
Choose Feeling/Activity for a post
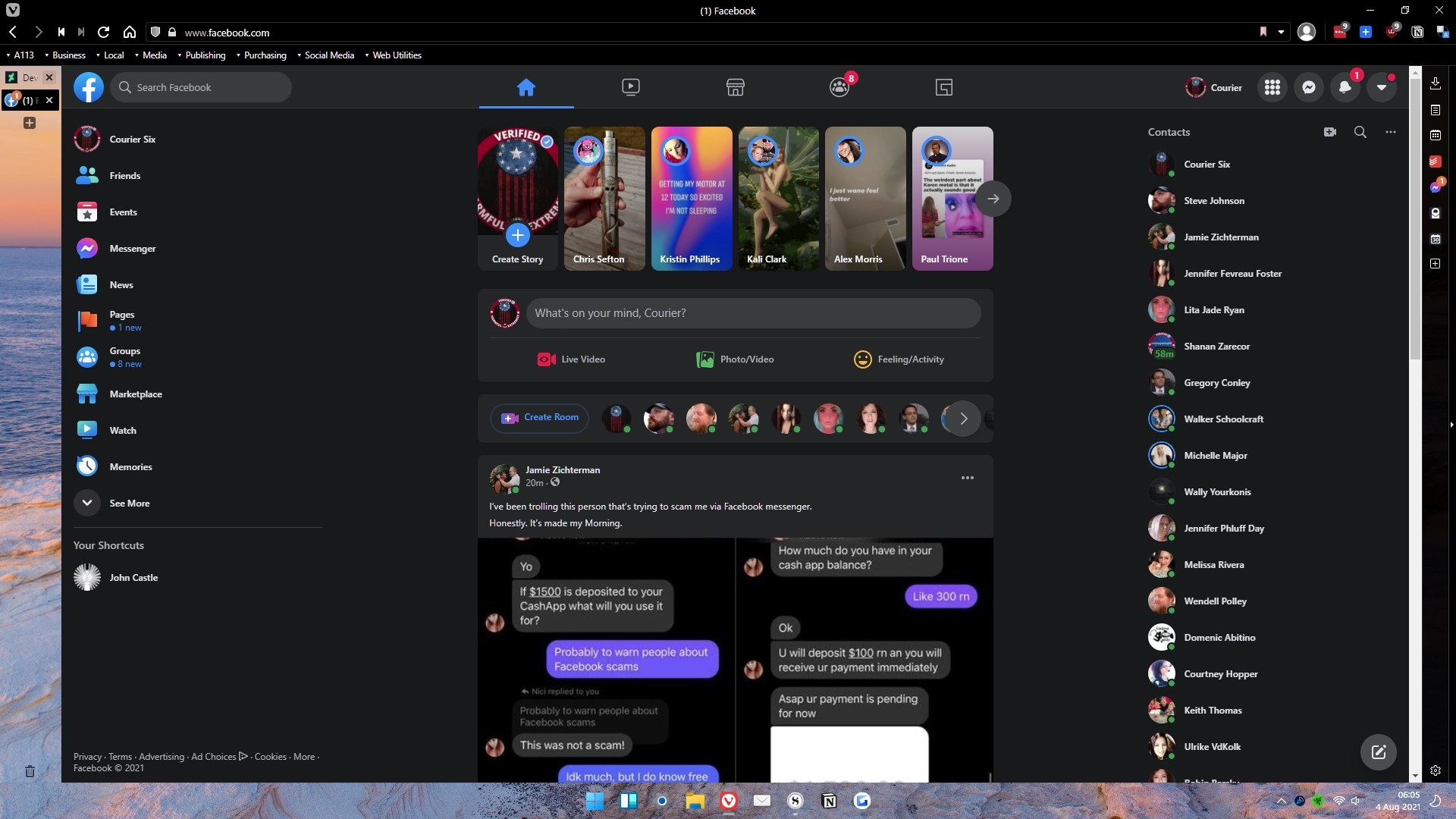(x=899, y=359)
